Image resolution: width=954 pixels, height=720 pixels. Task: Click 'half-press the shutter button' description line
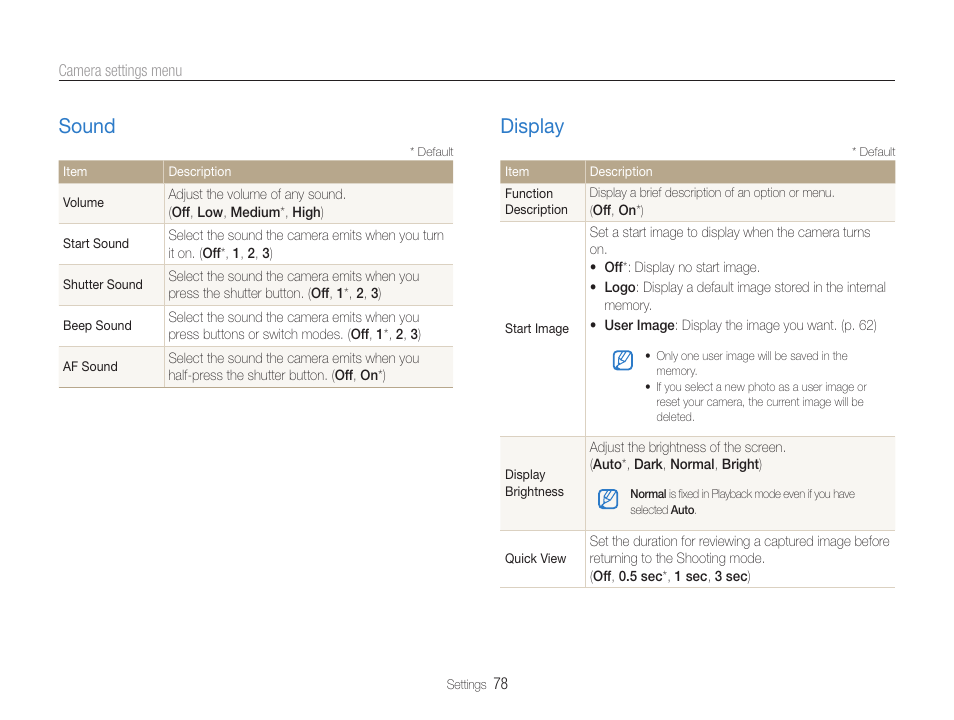click(x=277, y=376)
